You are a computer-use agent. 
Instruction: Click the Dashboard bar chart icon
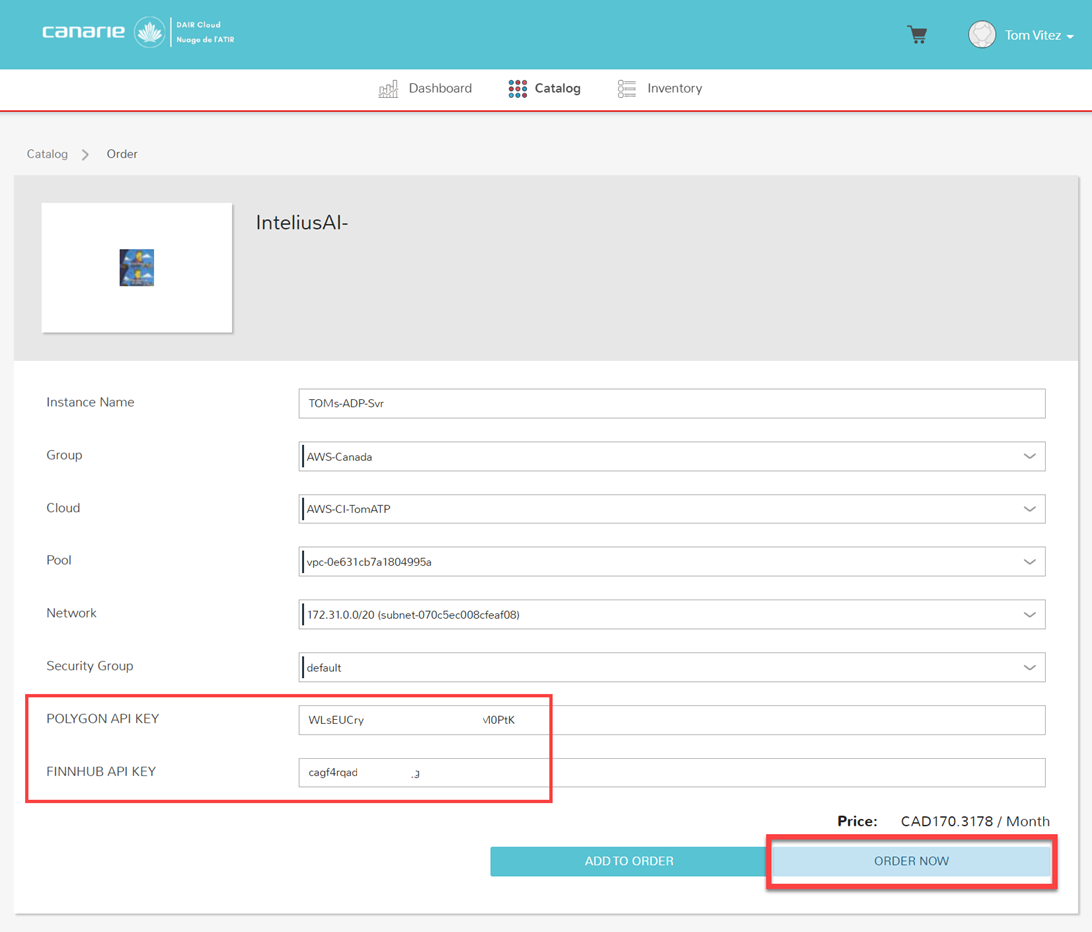point(388,89)
